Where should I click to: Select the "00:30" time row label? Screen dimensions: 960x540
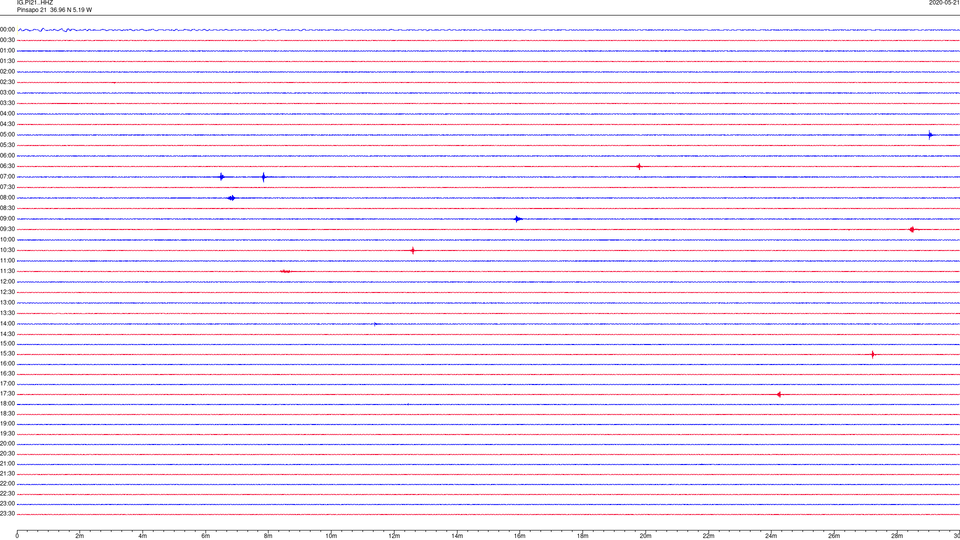tap(7, 40)
